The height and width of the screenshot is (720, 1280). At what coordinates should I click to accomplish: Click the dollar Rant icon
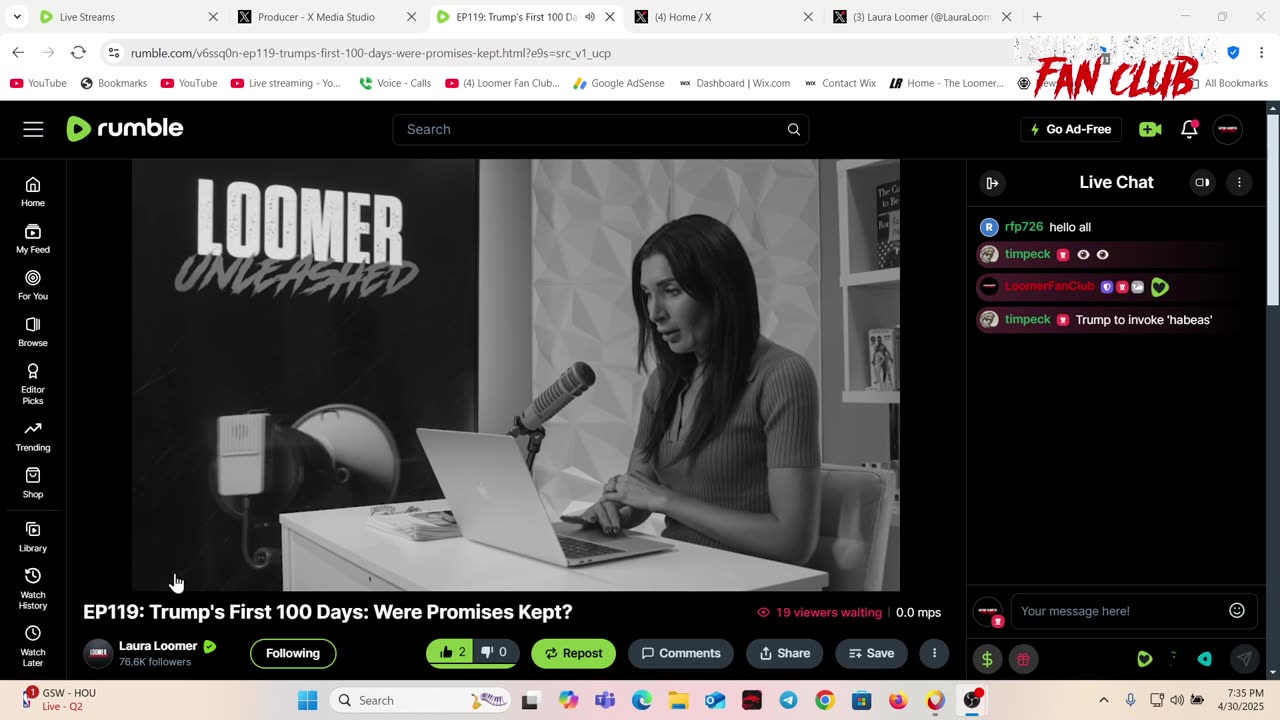988,659
